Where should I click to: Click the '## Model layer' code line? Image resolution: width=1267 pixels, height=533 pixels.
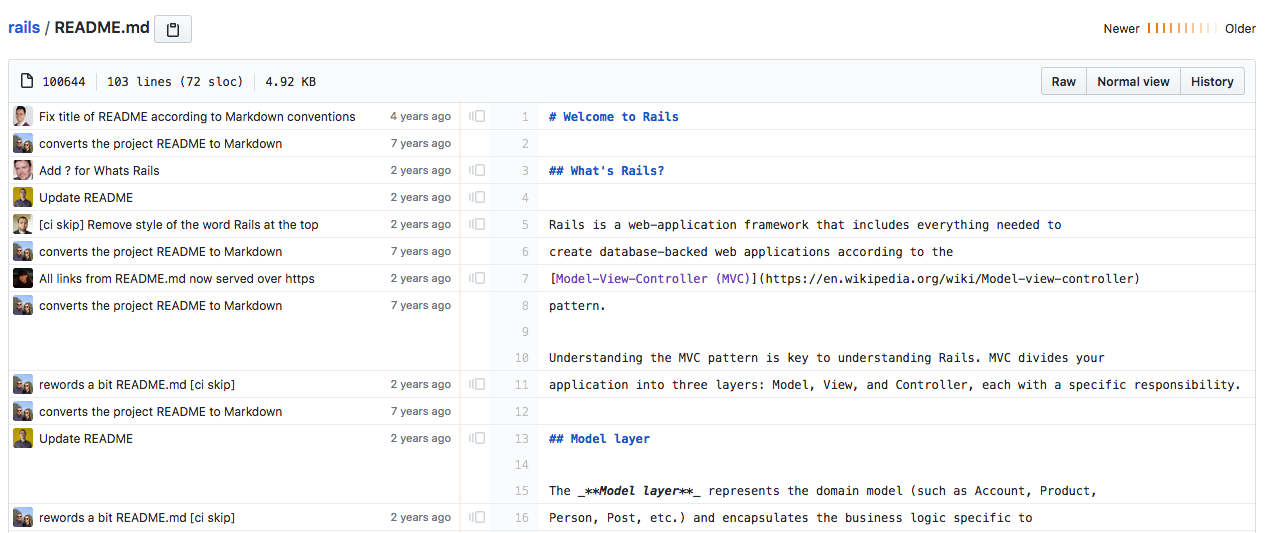click(600, 439)
